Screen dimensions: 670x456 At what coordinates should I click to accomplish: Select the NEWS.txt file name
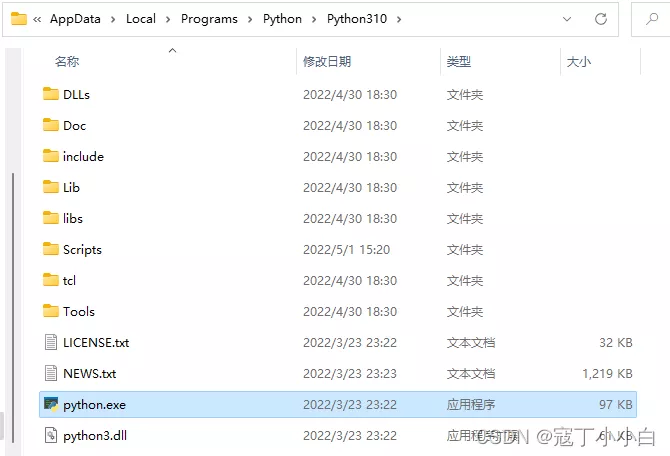coord(90,374)
